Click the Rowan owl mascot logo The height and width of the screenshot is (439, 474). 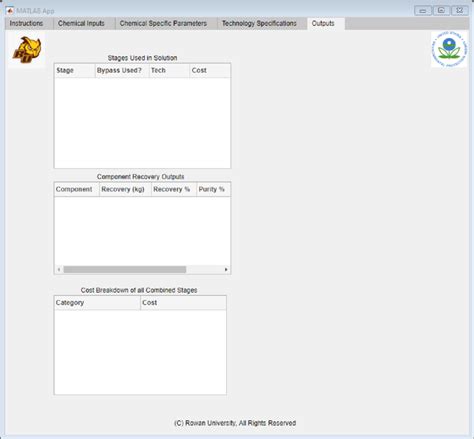pyautogui.click(x=27, y=50)
